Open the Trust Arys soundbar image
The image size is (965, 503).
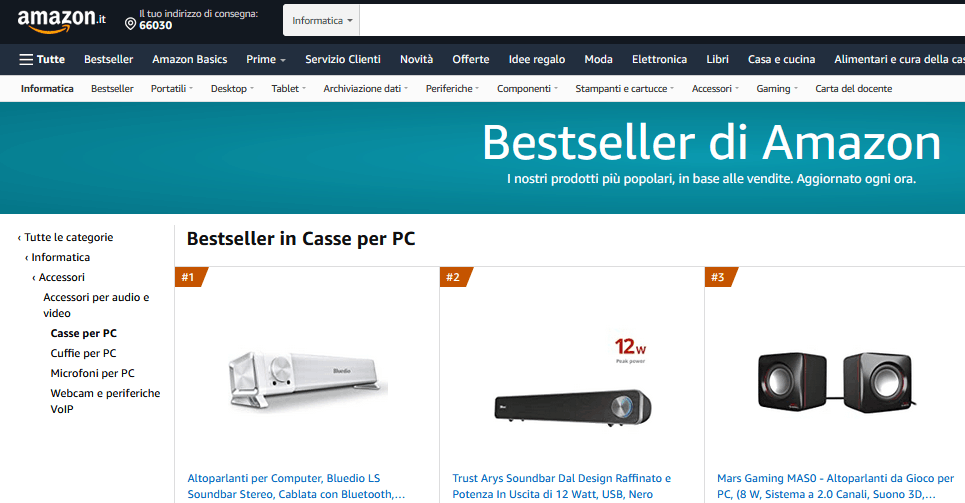click(x=572, y=380)
